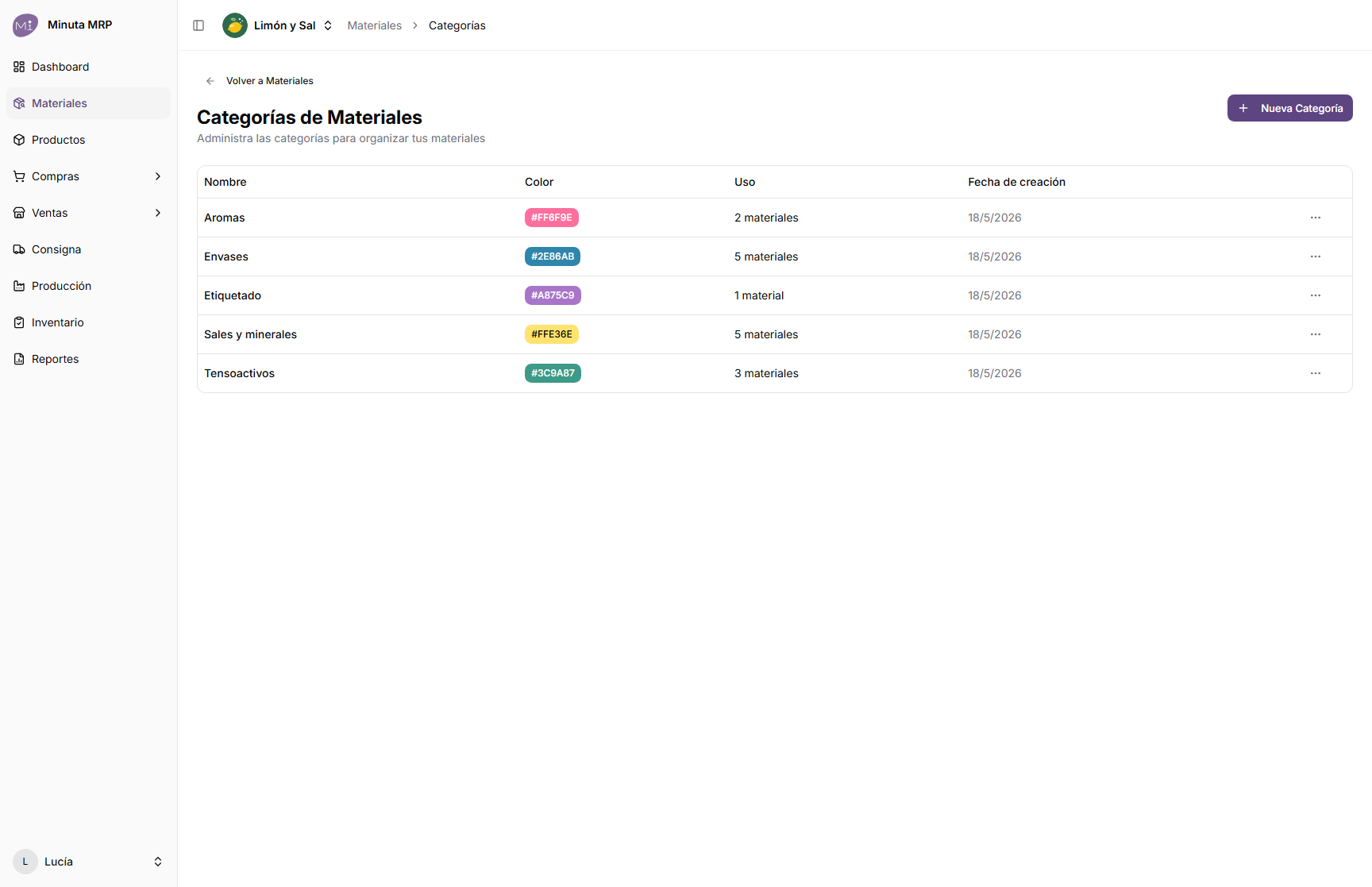Open actions menu for Tensoactivos row

[x=1316, y=373]
